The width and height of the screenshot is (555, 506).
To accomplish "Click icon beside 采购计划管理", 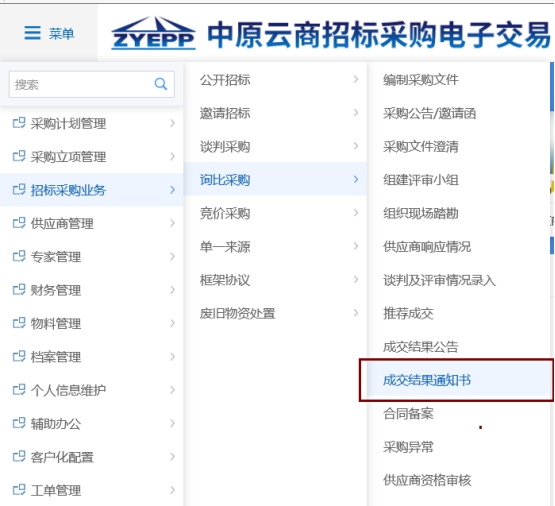I will tap(19, 123).
